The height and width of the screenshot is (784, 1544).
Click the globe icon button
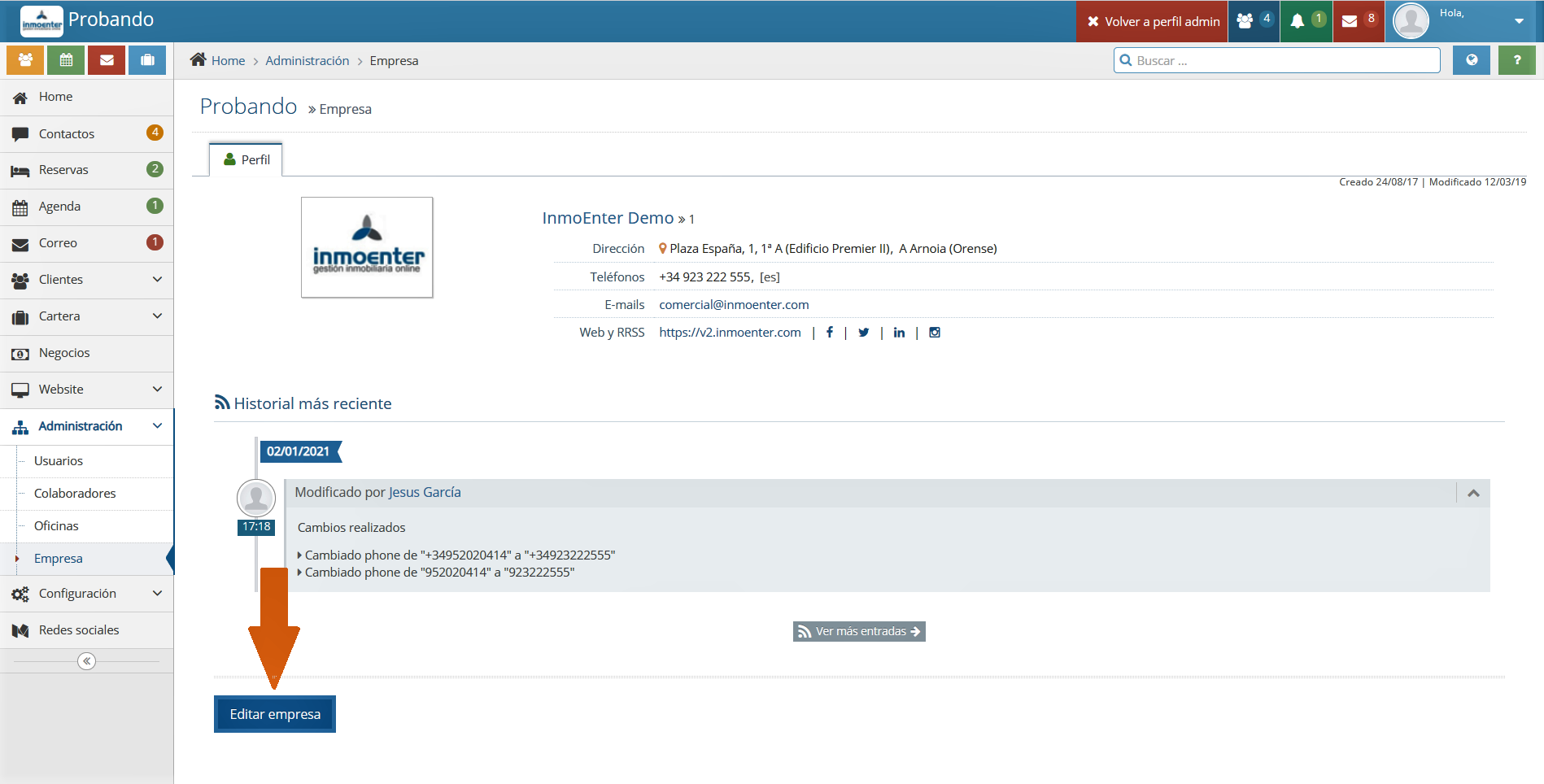point(1472,60)
